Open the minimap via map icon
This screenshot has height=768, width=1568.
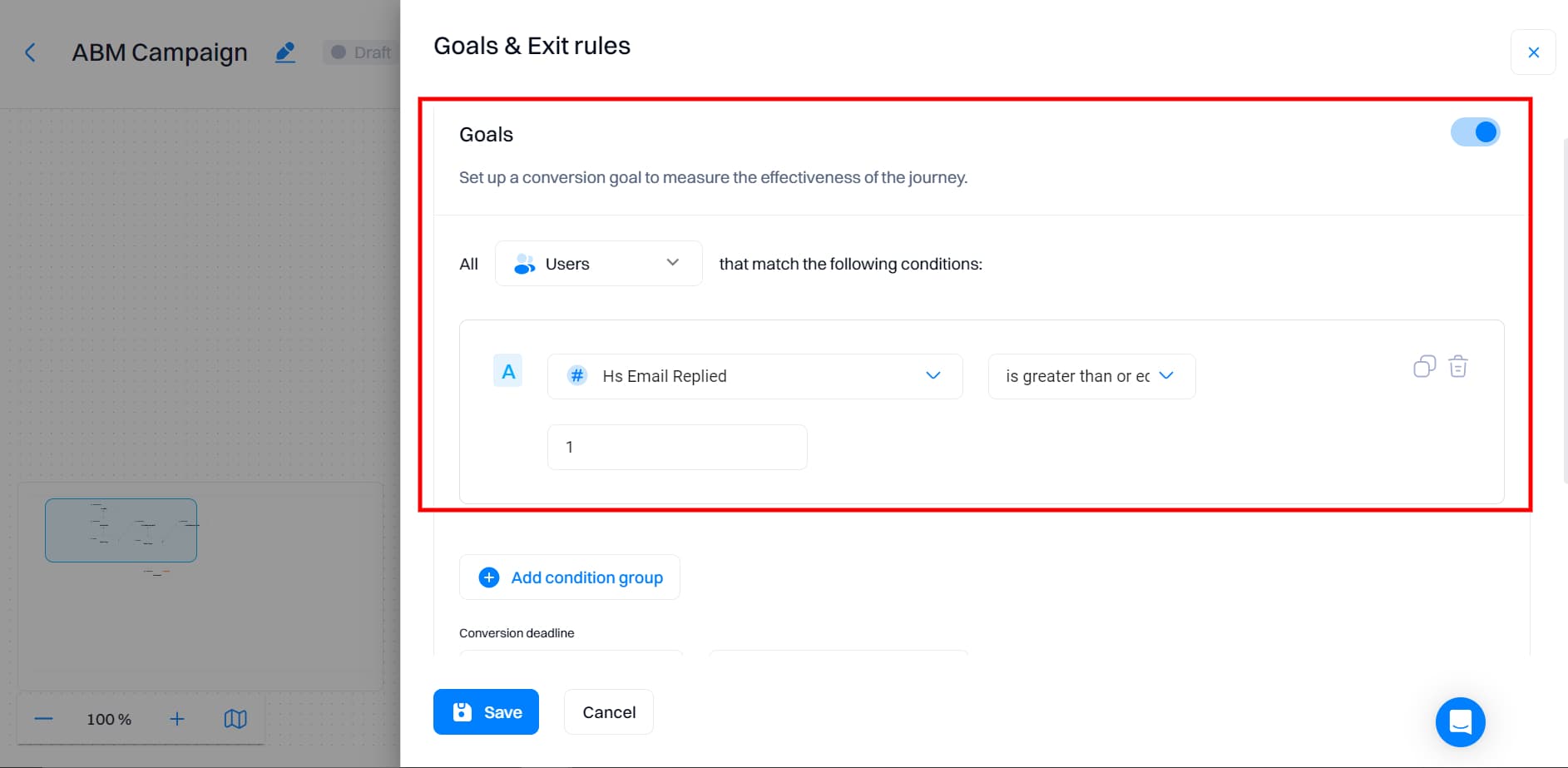coord(235,718)
